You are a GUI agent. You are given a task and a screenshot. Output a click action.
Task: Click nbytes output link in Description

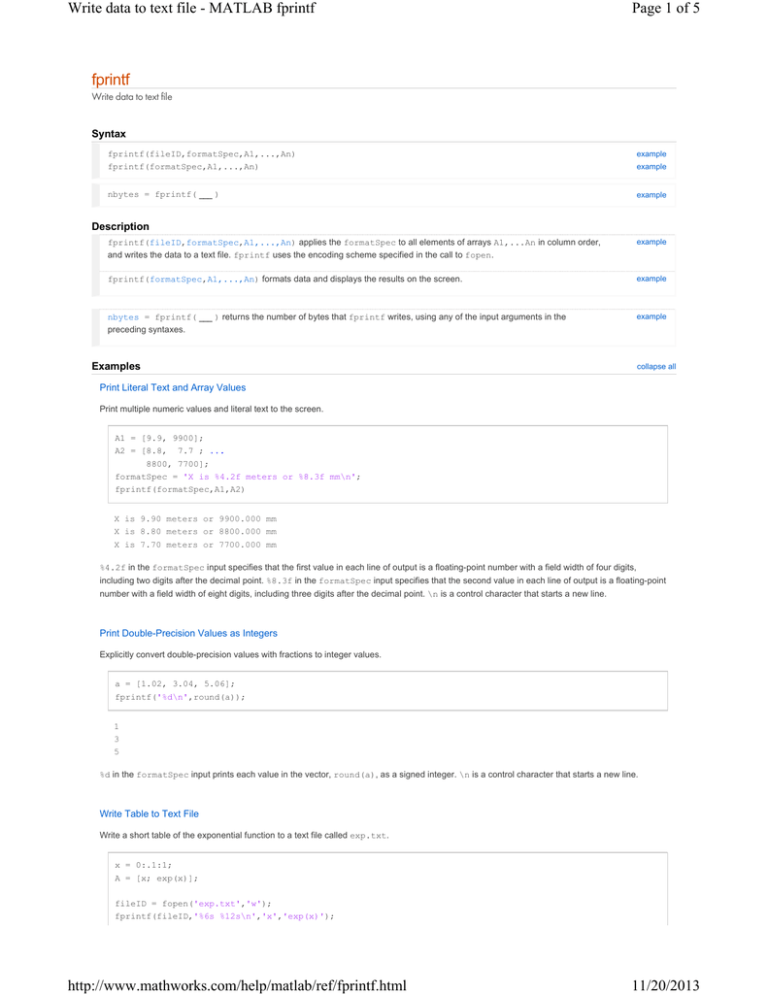(126, 316)
